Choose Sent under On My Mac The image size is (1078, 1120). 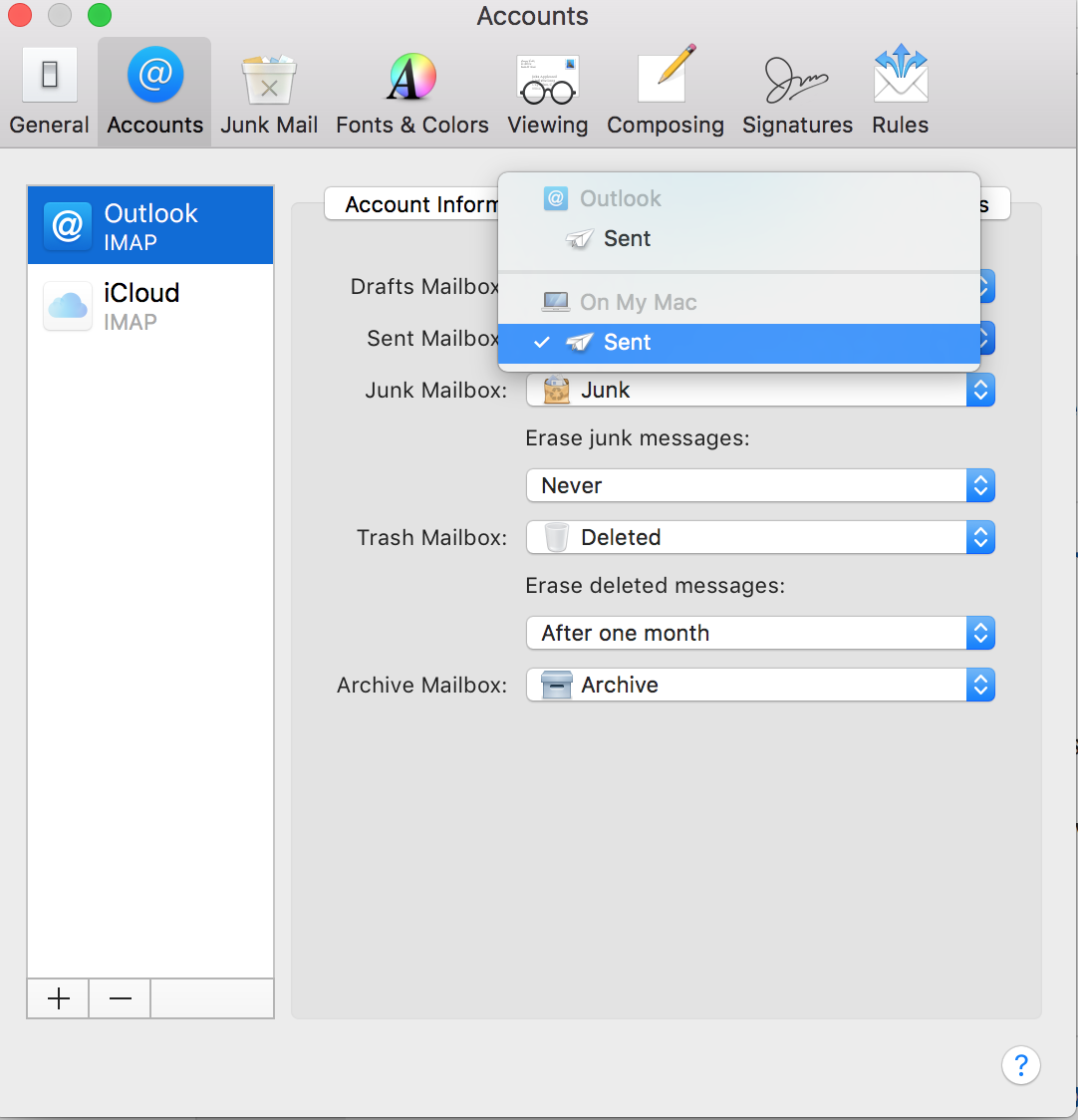738,343
